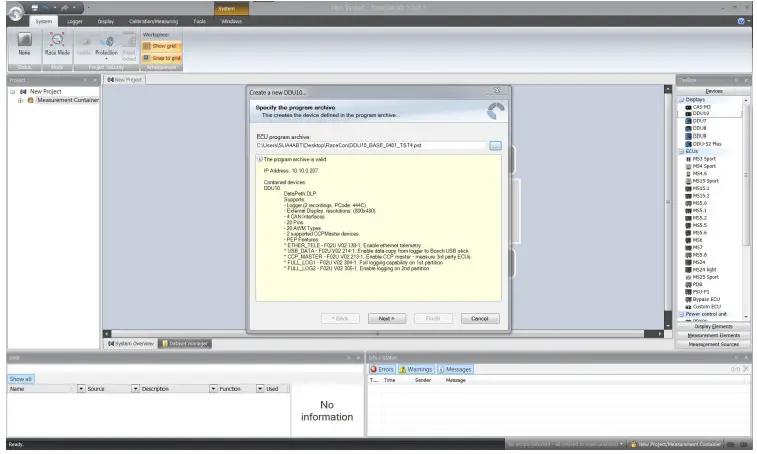This screenshot has height=454, width=757.
Task: Collapse the ECUs group in Toolbox
Action: (x=681, y=151)
